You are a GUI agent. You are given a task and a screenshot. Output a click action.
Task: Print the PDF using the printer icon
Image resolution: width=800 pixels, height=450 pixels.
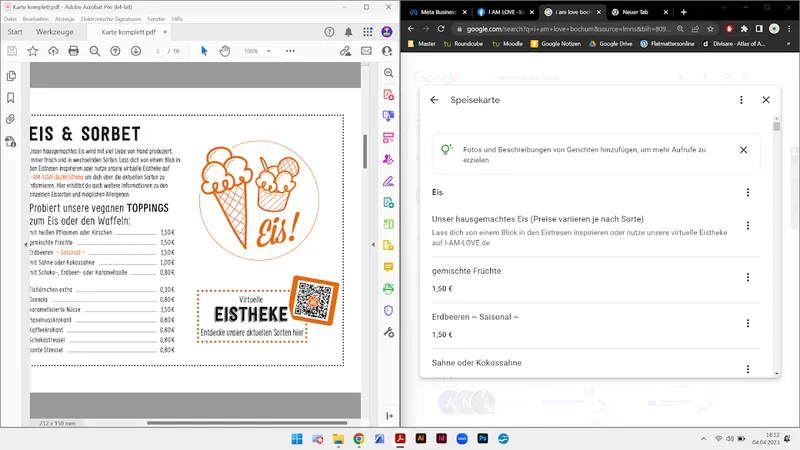click(73, 51)
